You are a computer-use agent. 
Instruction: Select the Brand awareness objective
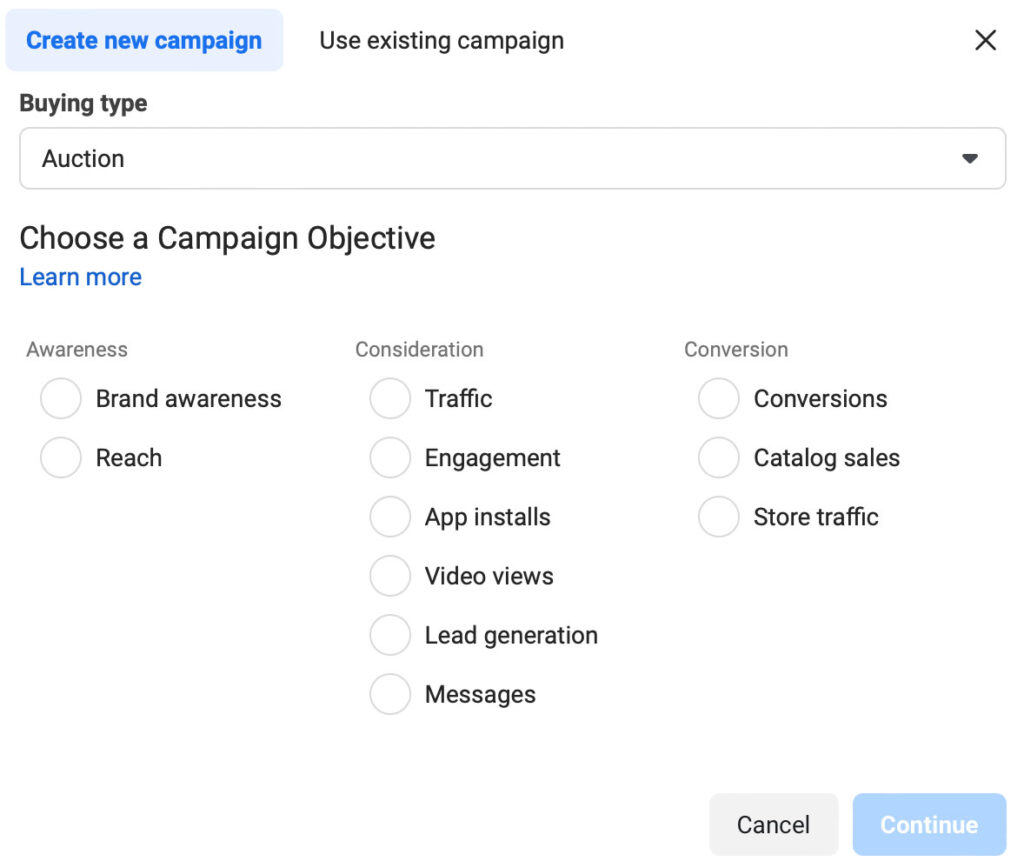60,398
